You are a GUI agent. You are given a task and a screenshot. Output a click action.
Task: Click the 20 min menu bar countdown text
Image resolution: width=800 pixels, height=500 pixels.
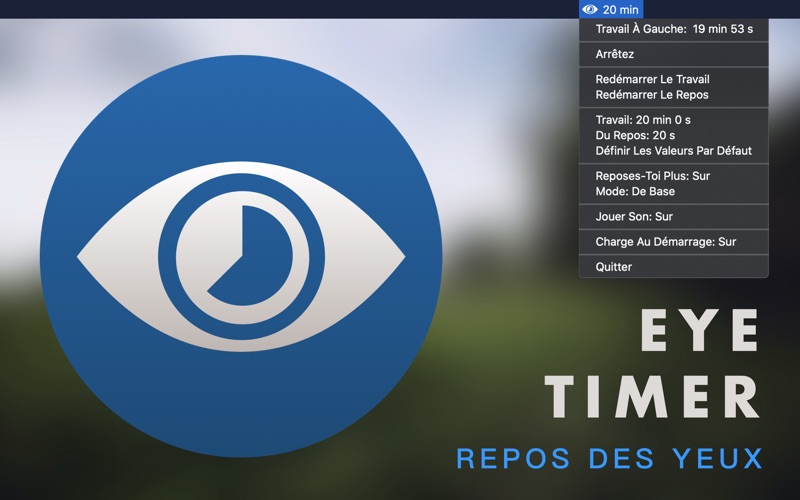(620, 9)
